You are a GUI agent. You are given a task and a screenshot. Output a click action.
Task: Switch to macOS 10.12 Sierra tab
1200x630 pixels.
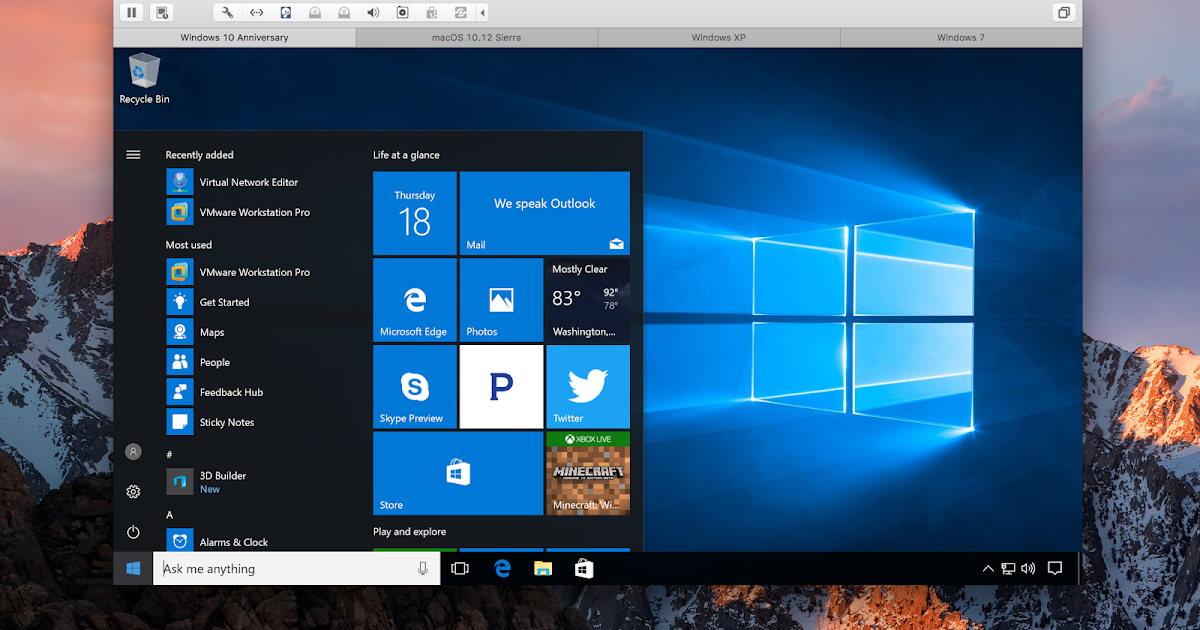pos(476,37)
